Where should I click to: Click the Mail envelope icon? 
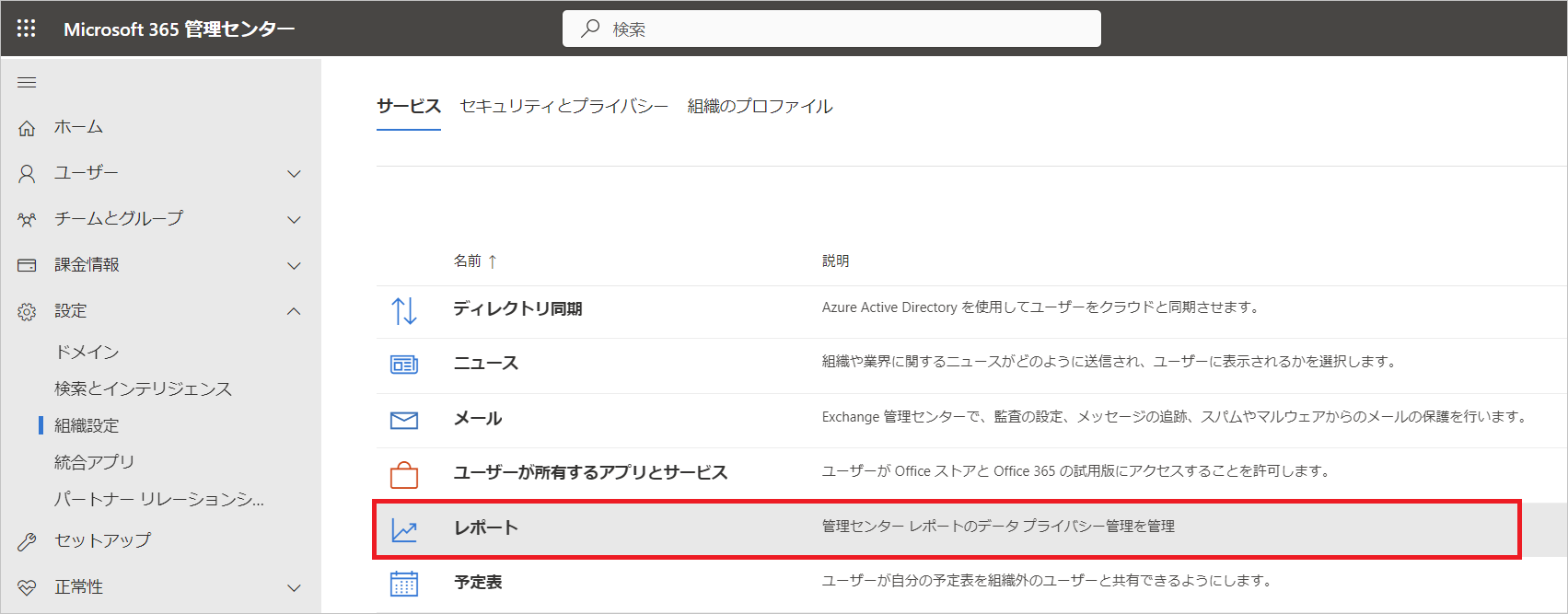point(404,421)
